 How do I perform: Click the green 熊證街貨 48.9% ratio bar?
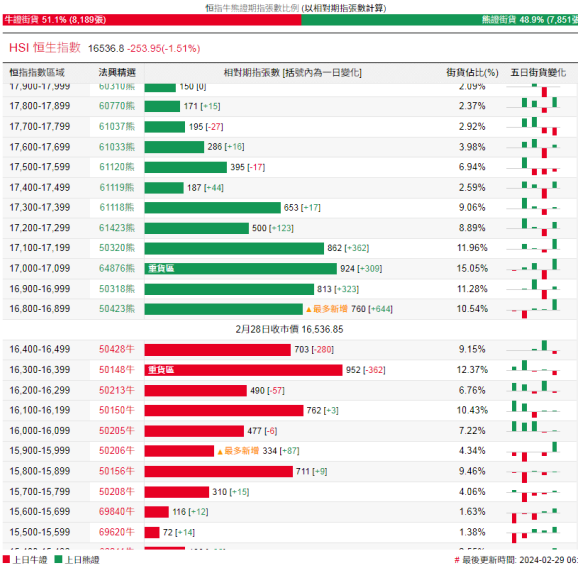(439, 20)
